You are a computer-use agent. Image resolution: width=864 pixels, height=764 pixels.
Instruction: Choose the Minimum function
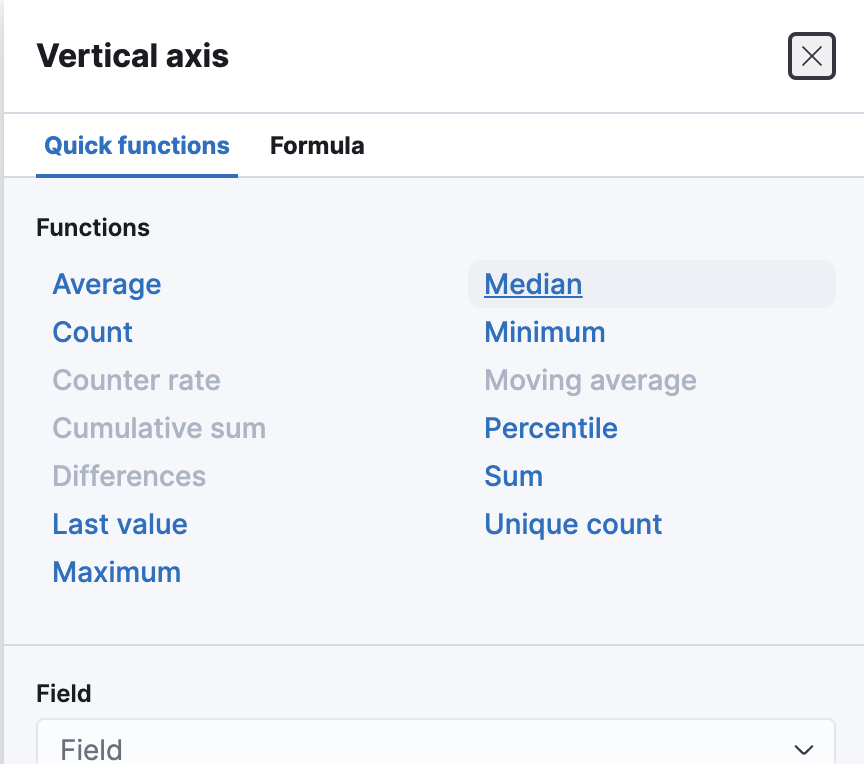coord(545,332)
